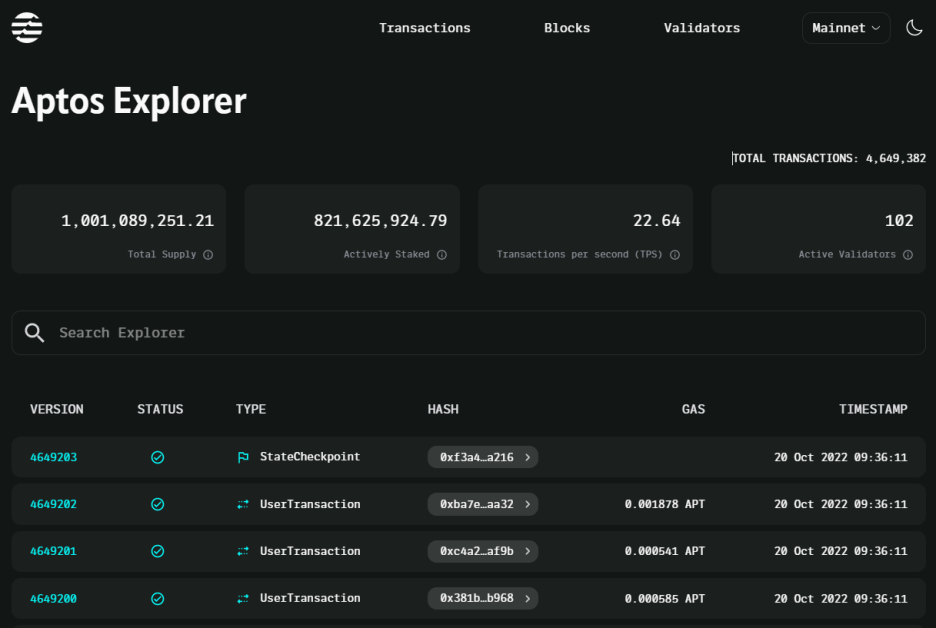The image size is (936, 628).
Task: Click success status icon for 4649203
Action: (x=158, y=457)
